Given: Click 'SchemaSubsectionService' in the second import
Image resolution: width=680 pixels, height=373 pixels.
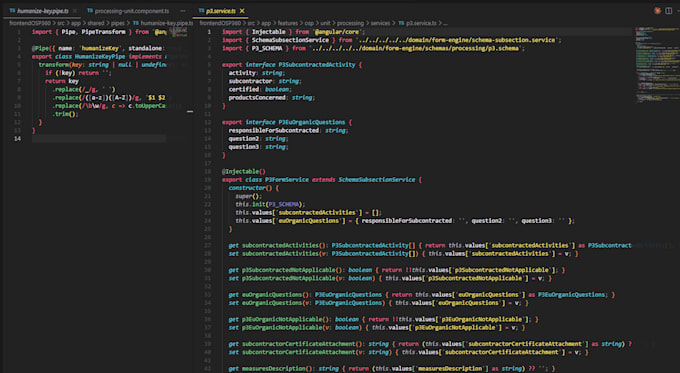Looking at the screenshot, I should [290, 40].
